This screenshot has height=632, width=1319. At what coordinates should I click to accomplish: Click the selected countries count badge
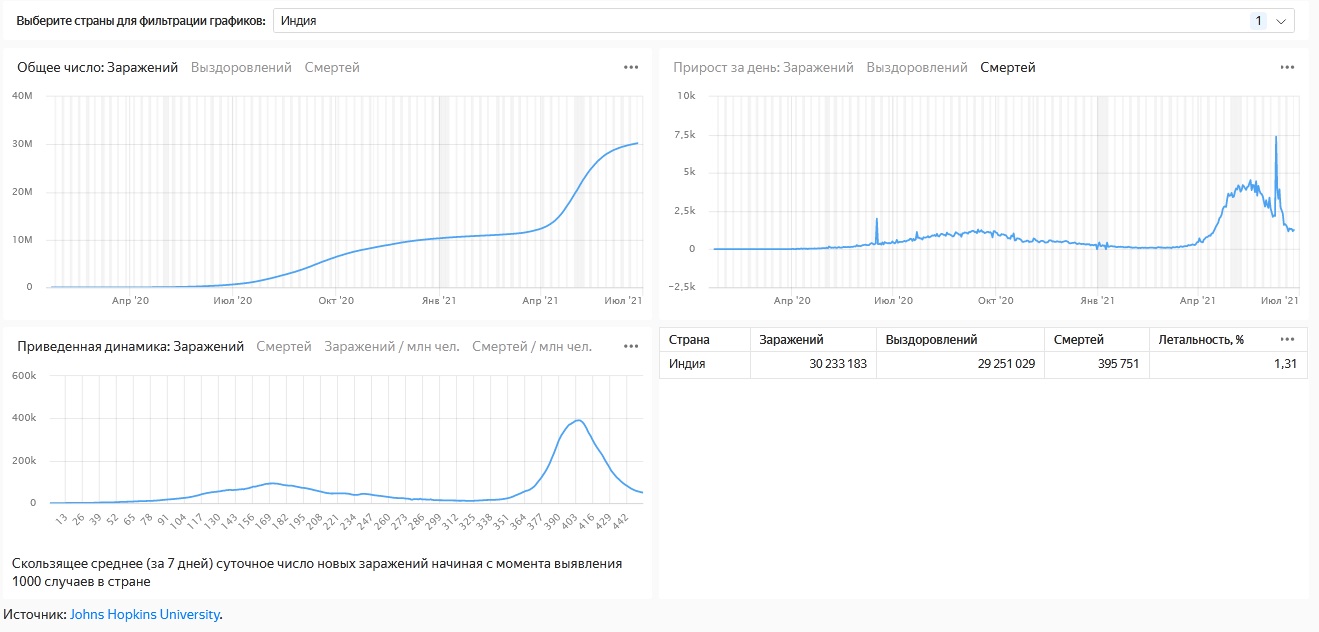pos(1257,21)
